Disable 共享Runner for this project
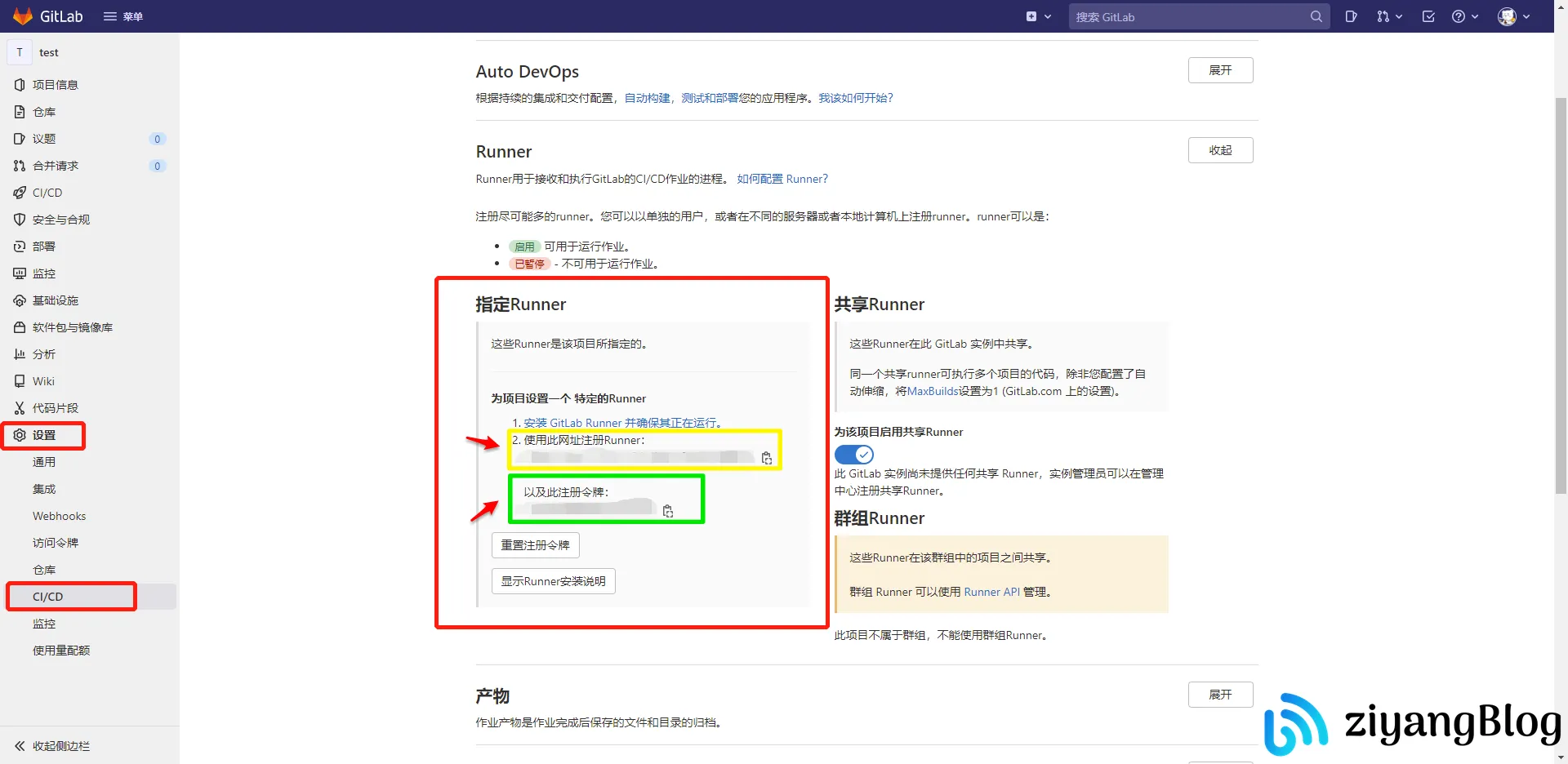 click(853, 455)
